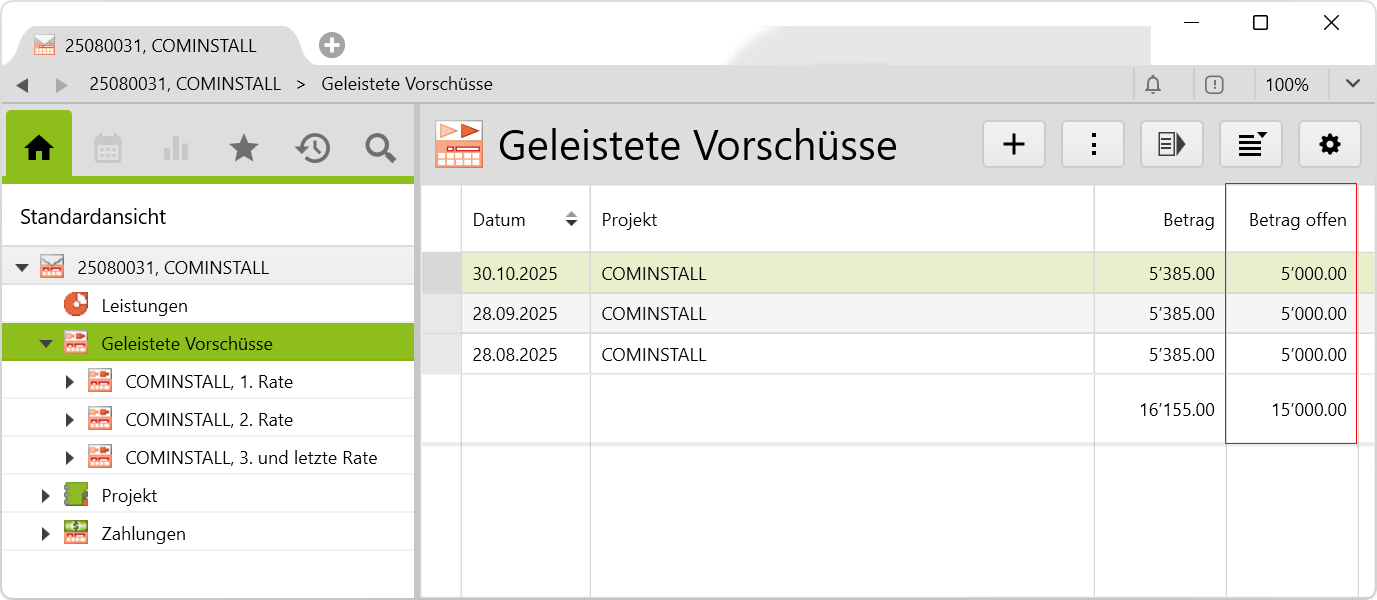Select Leistungen in the navigation tree
Screen dimensions: 1377x600
click(x=144, y=306)
